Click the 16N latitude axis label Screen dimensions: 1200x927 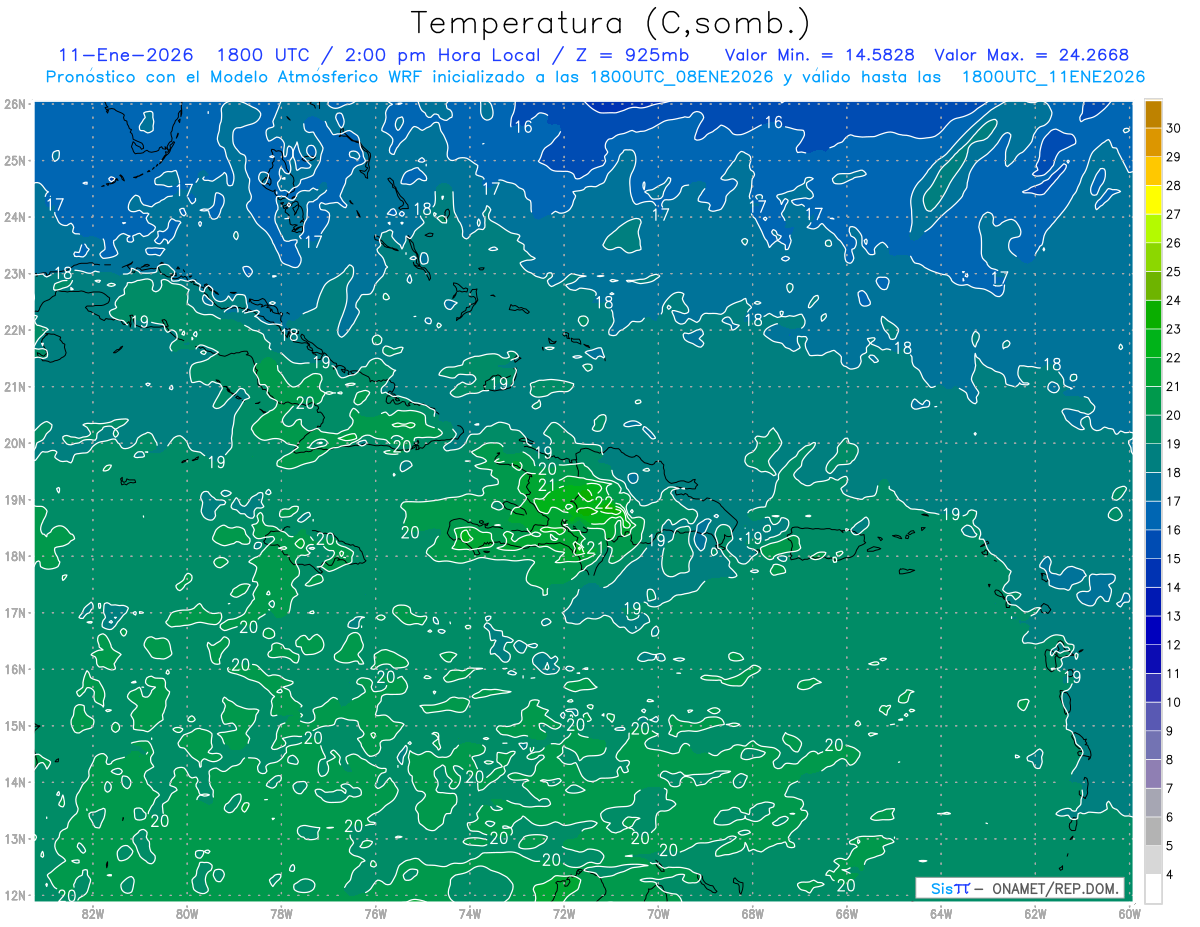pos(14,669)
